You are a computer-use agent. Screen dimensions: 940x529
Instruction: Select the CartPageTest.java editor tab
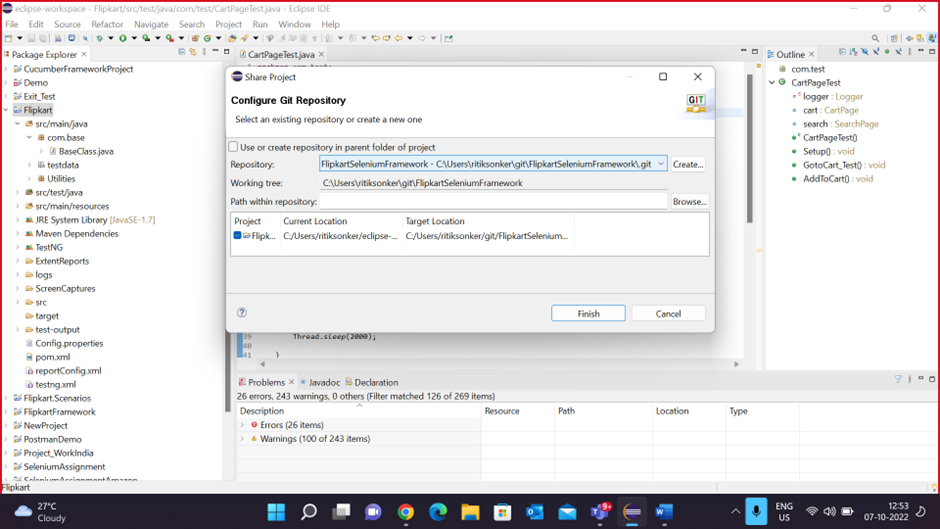[x=281, y=55]
